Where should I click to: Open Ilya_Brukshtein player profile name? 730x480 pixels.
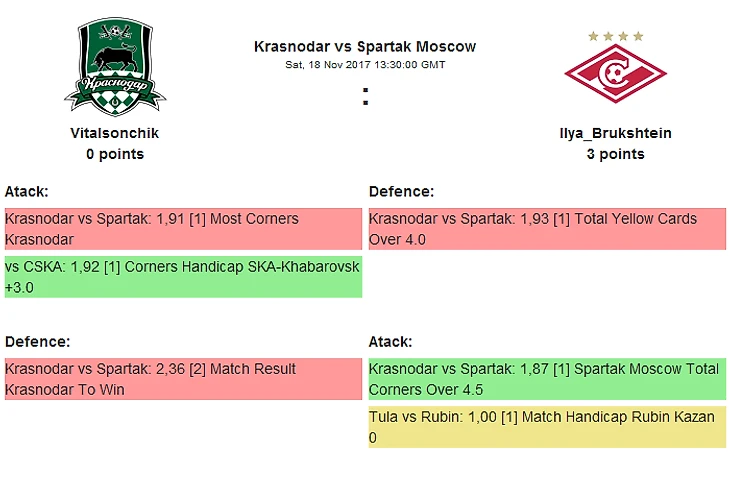click(615, 133)
